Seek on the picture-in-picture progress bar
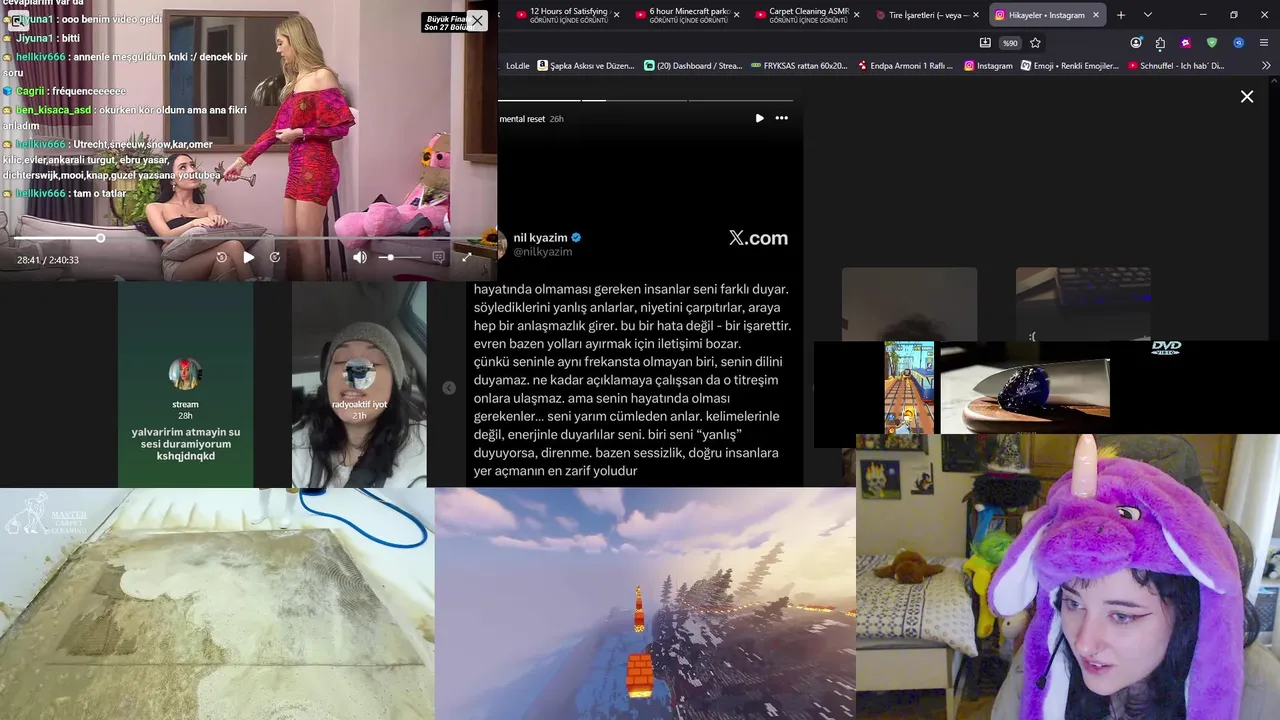Viewport: 1280px width, 720px height. 250,238
